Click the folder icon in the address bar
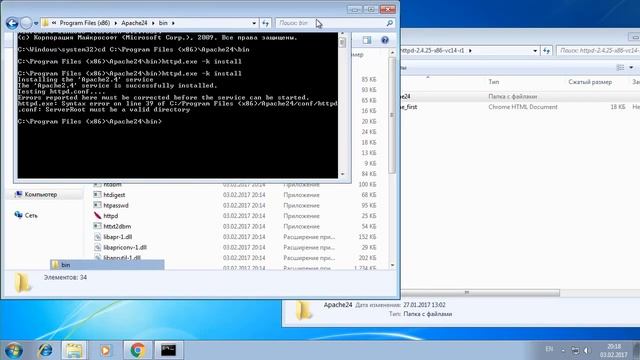This screenshot has width=640, height=360. 45,23
